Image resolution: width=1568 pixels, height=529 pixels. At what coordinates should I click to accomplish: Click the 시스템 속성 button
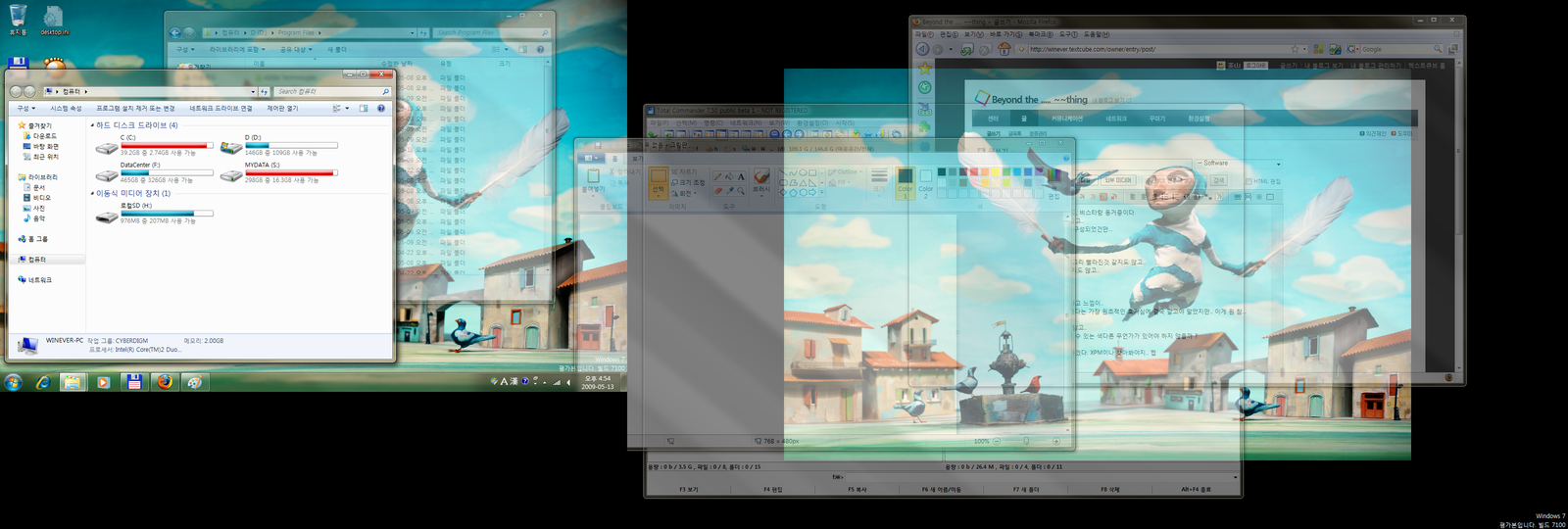(x=66, y=108)
